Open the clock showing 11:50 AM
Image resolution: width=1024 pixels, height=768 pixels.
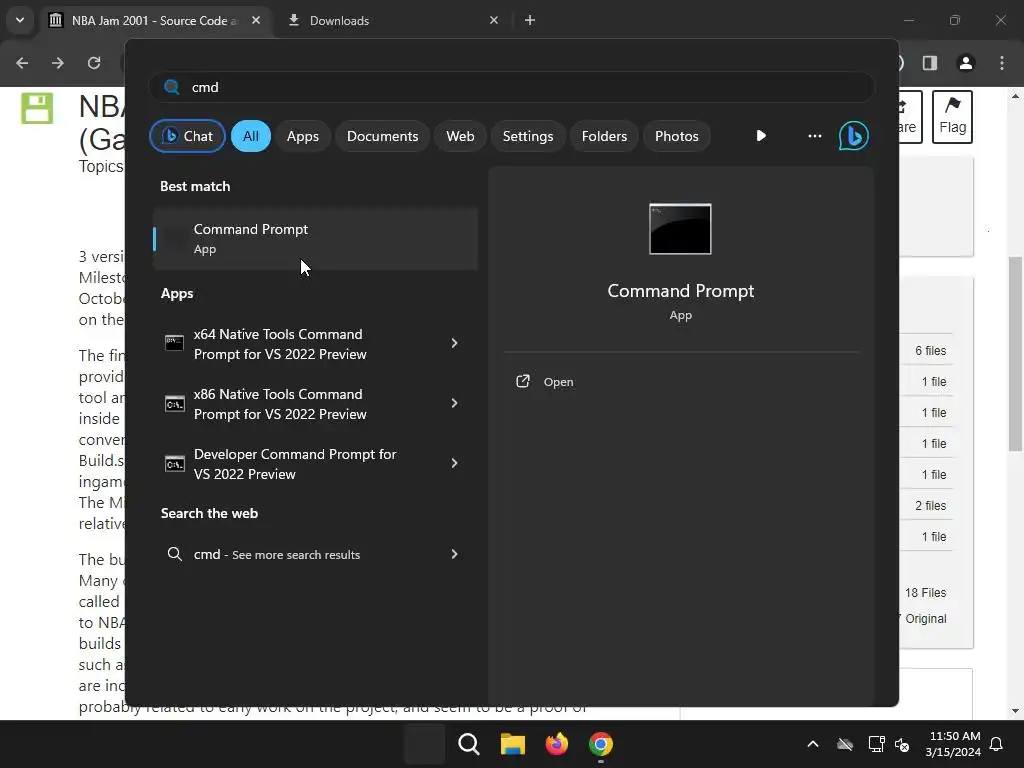pos(953,744)
